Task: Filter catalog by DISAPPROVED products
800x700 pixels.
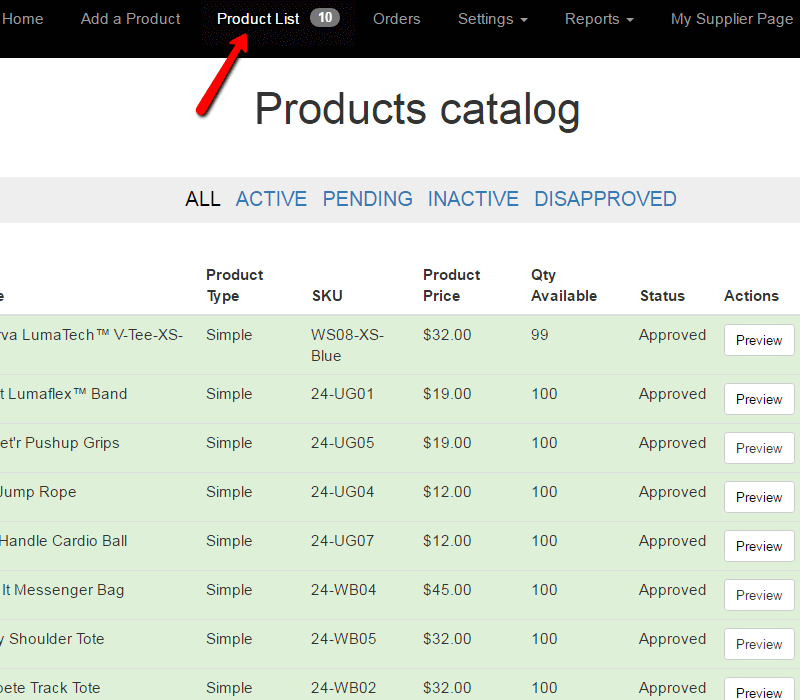Action: [605, 199]
